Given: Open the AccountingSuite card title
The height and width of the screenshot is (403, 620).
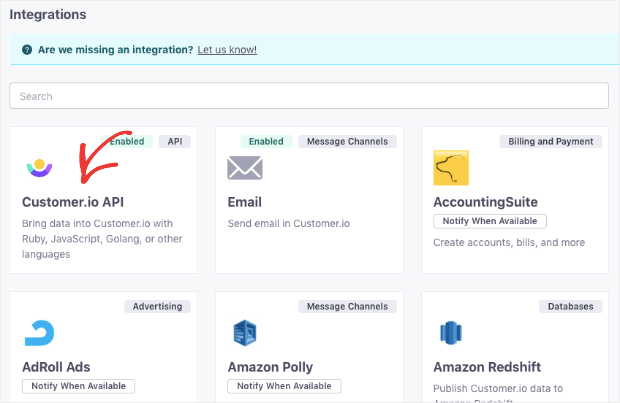Looking at the screenshot, I should pyautogui.click(x=485, y=202).
